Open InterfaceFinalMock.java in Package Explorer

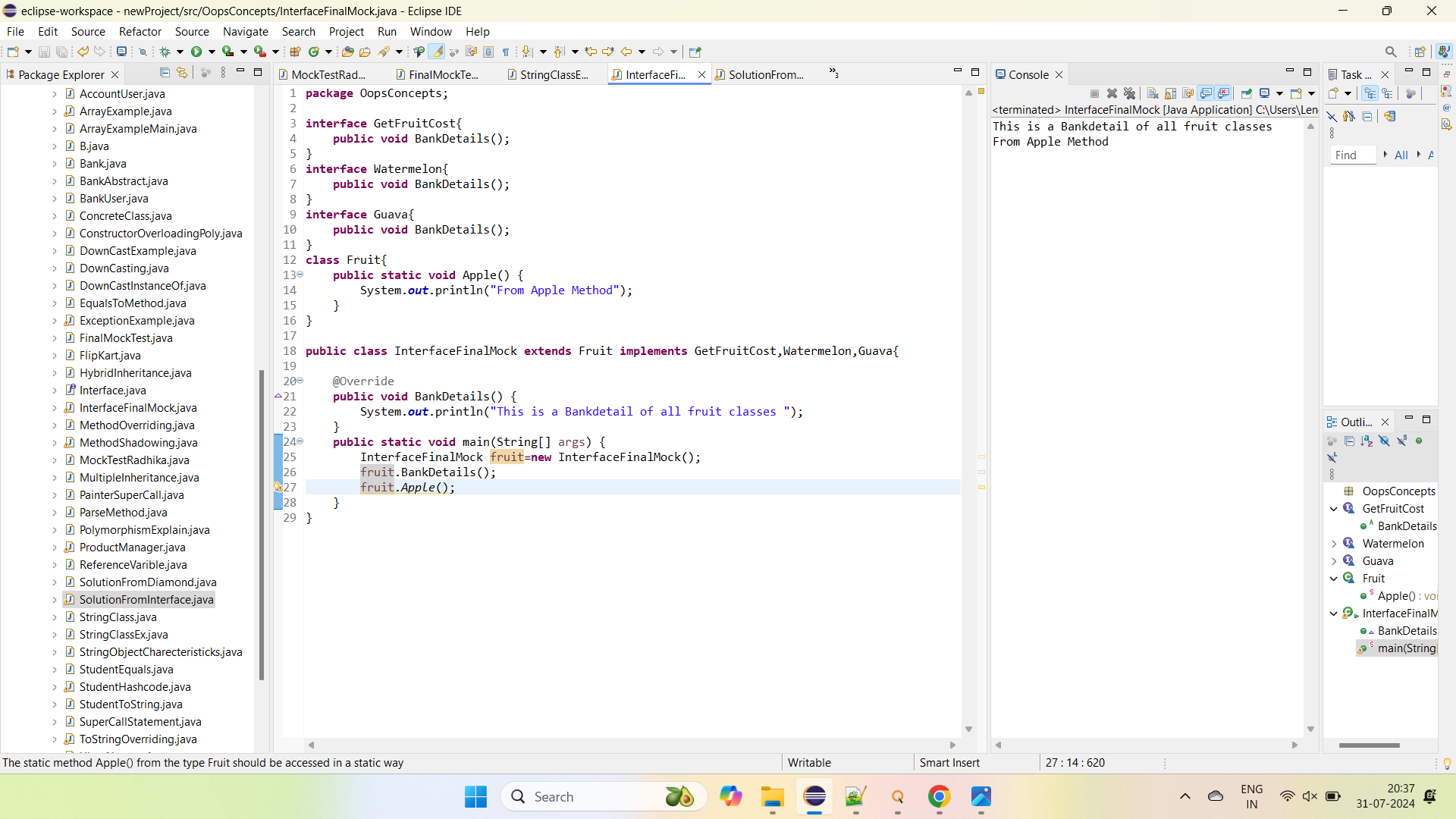(x=138, y=408)
